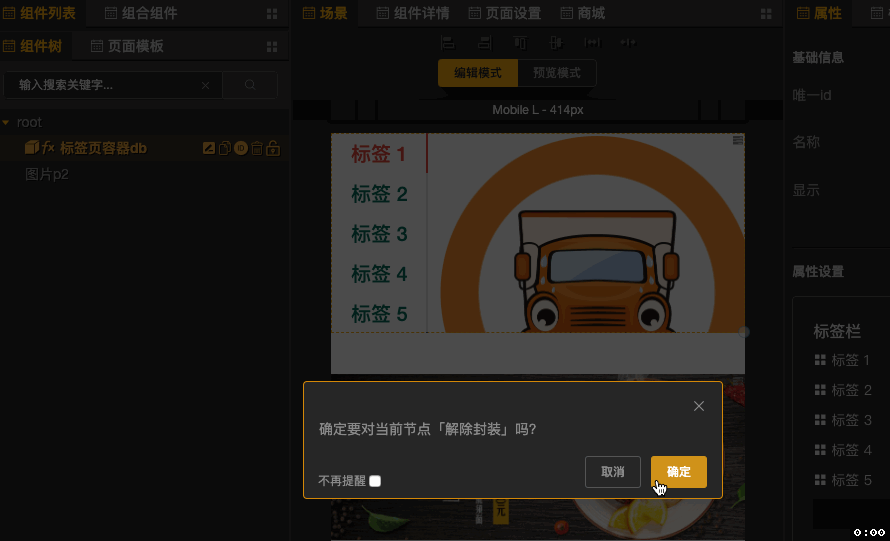Image resolution: width=890 pixels, height=541 pixels.
Task: Click the grid icon next to 标签 2 in 标签栏
Action: tap(820, 390)
